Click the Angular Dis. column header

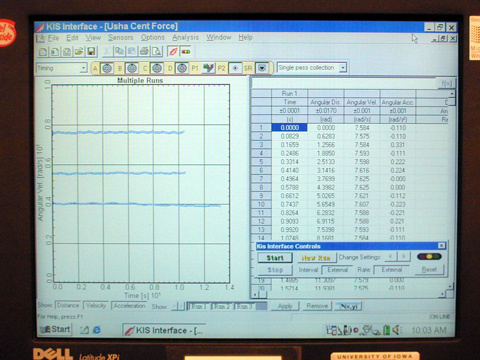pos(326,102)
